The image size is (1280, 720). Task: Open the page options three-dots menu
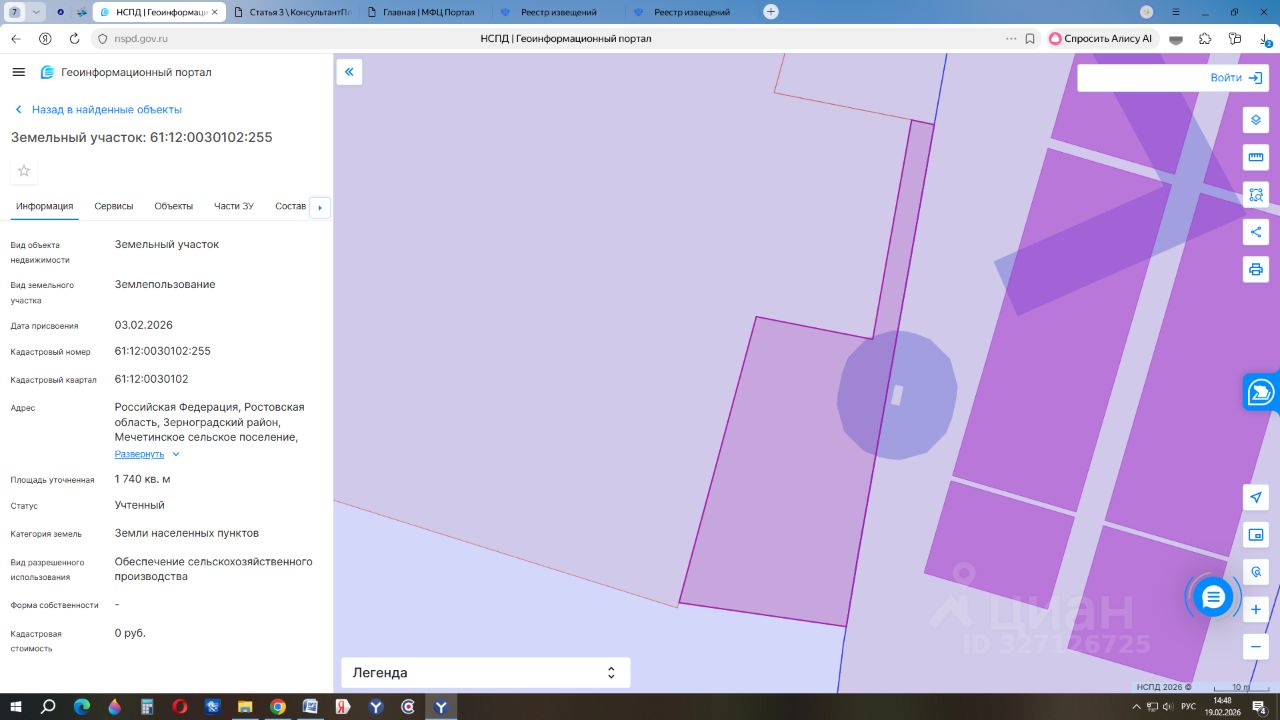1011,39
